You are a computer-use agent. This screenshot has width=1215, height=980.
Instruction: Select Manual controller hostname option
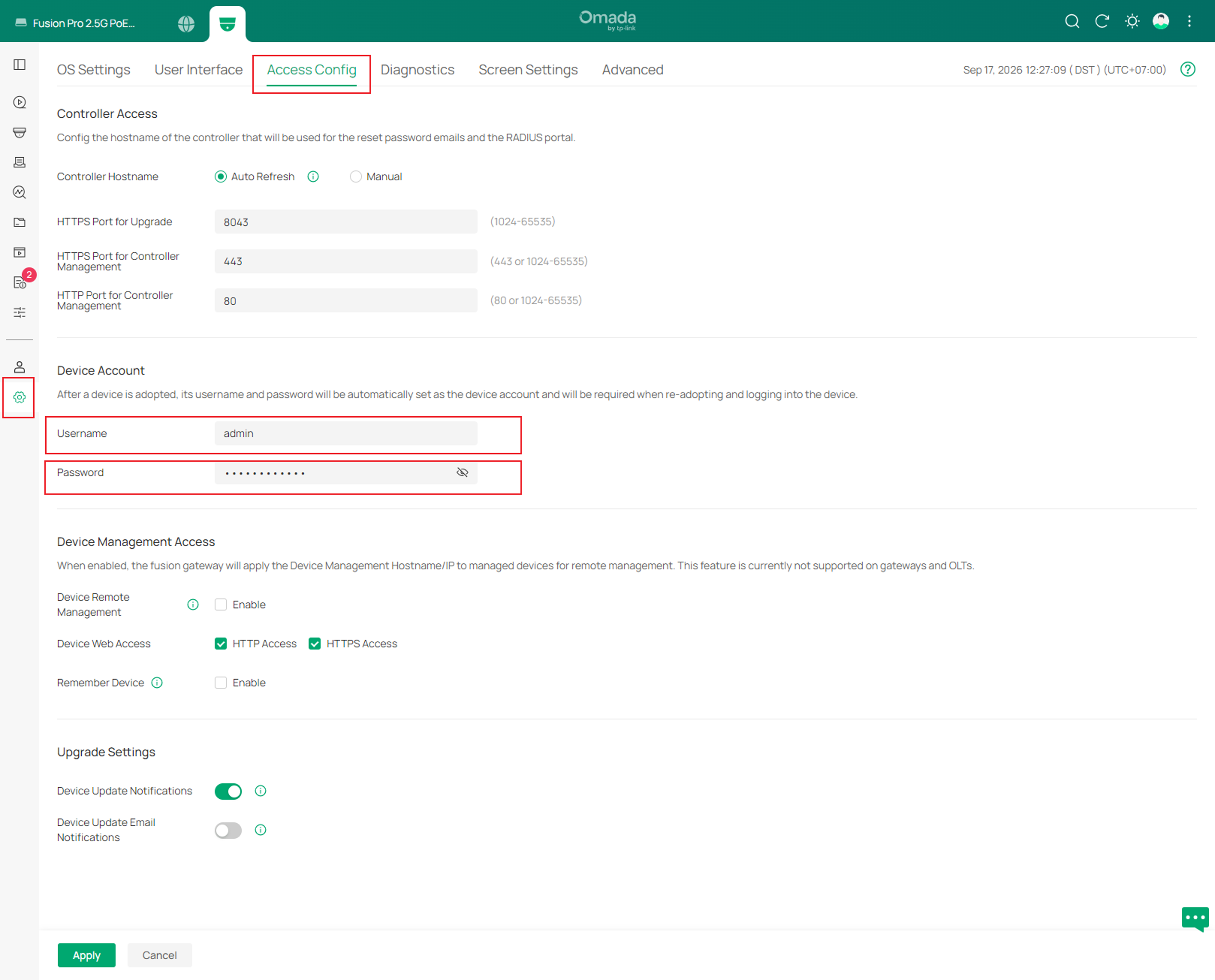point(356,177)
